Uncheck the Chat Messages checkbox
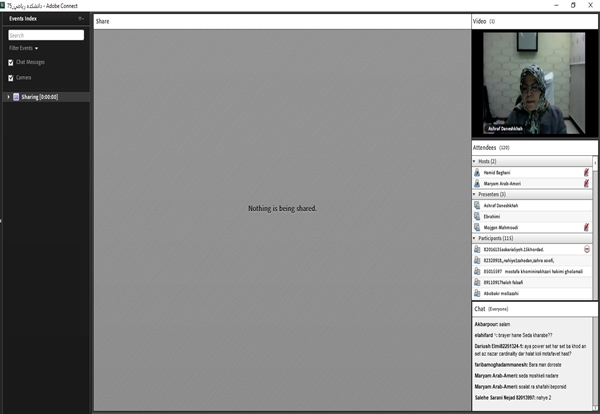Image resolution: width=600 pixels, height=414 pixels. click(11, 62)
